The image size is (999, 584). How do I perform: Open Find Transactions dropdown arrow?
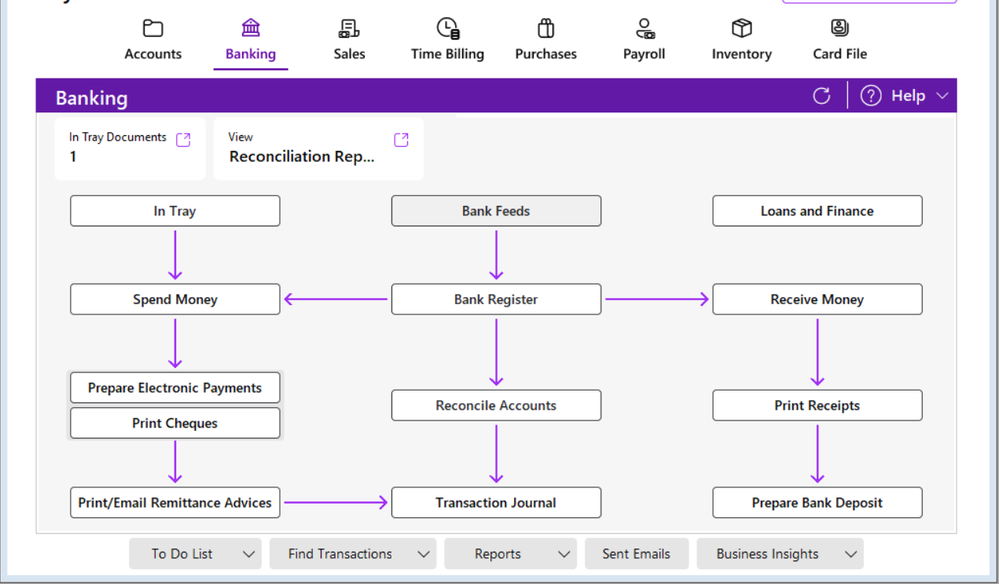pyautogui.click(x=423, y=554)
